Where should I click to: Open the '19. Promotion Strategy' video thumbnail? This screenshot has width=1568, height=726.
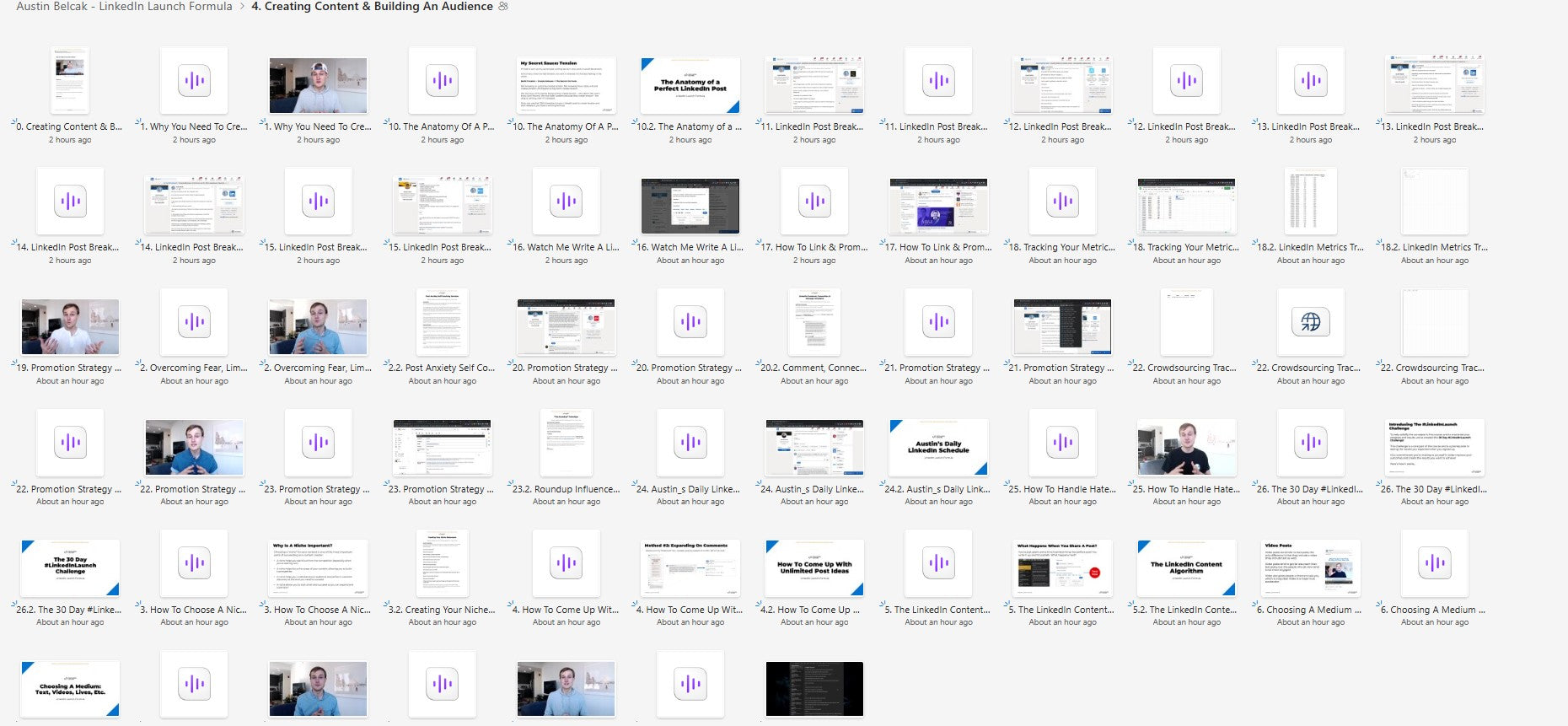click(x=70, y=326)
